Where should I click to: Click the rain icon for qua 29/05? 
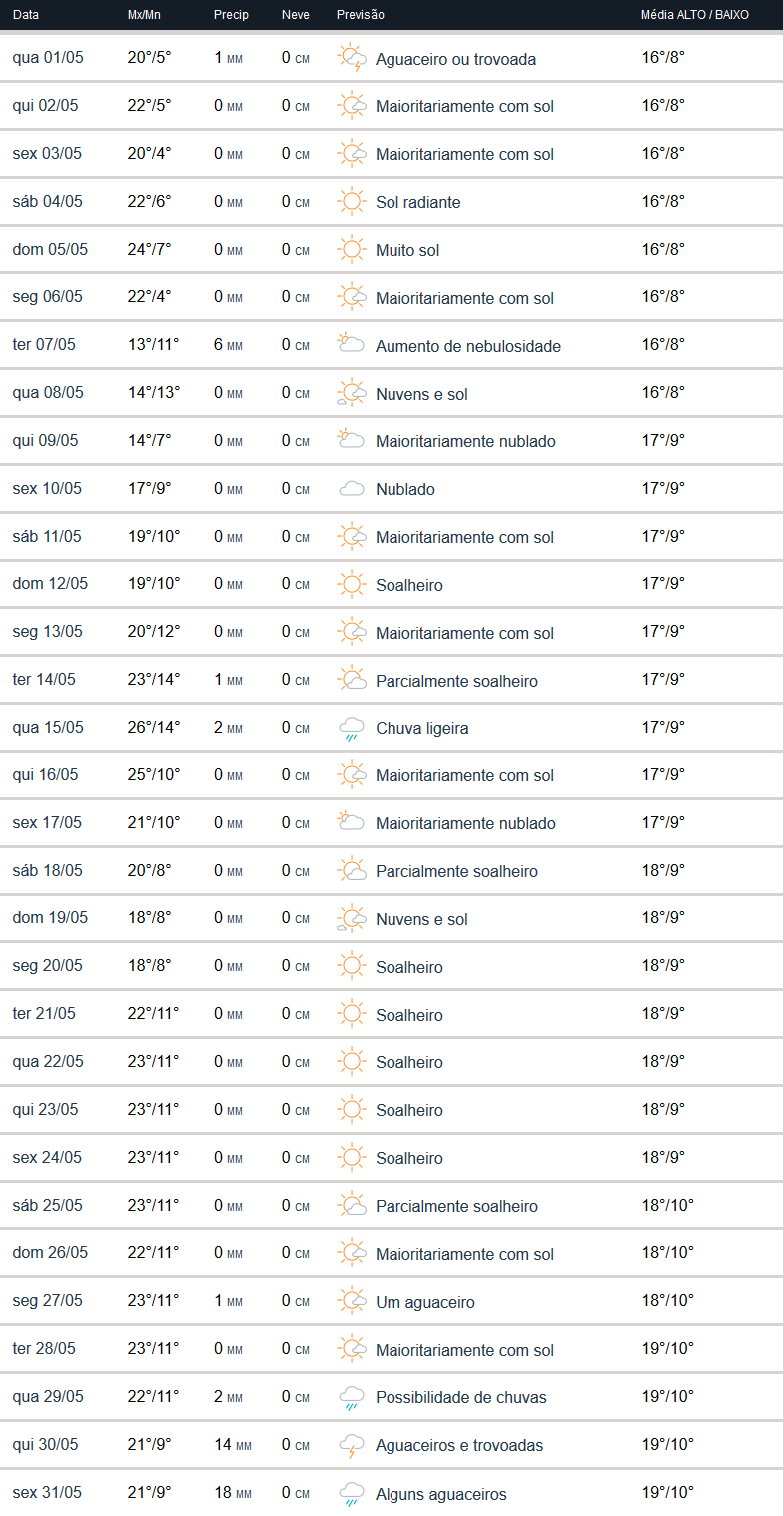tap(351, 1397)
